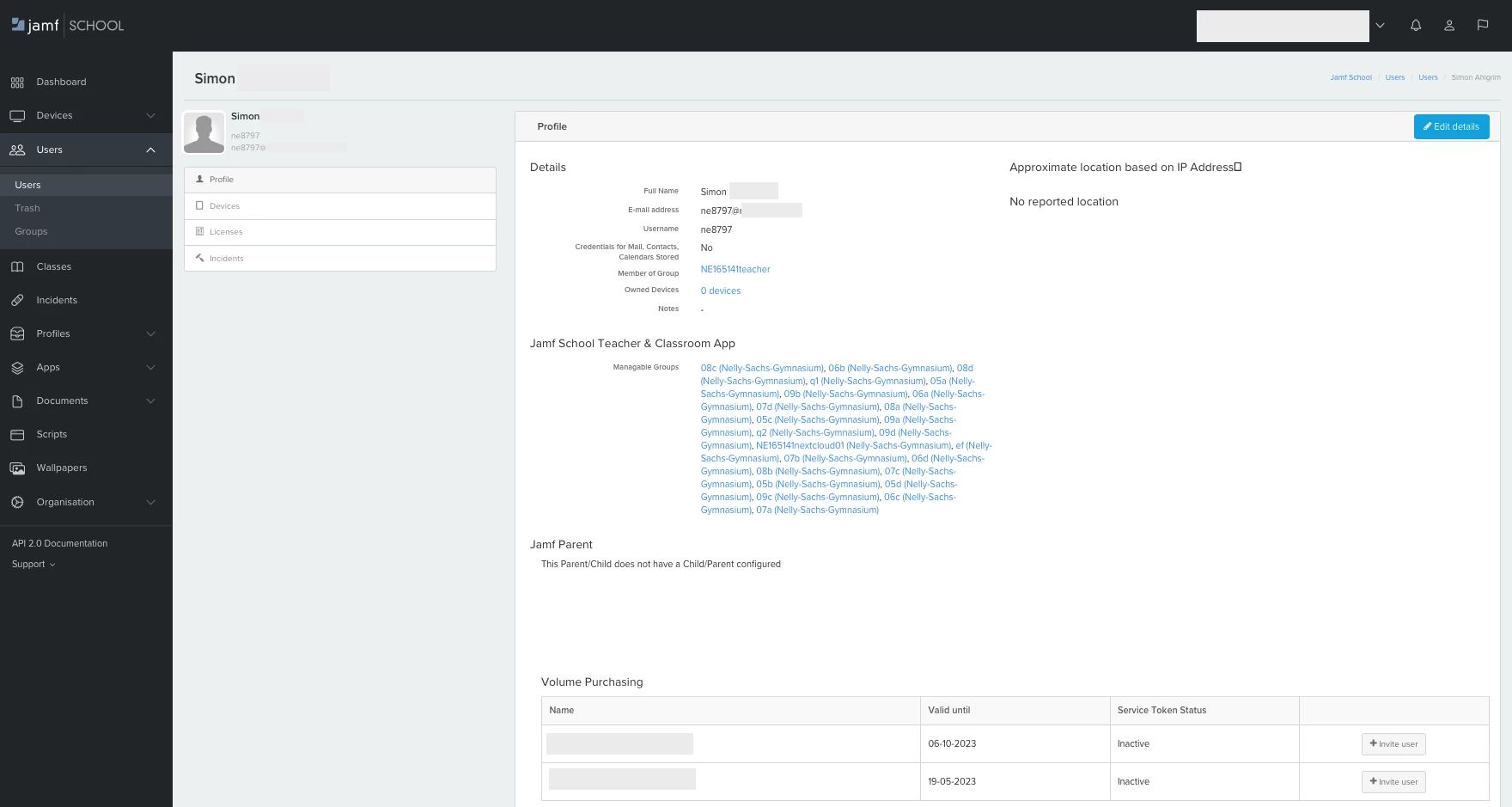
Task: Select the Devices tab in user panel
Action: coord(340,206)
